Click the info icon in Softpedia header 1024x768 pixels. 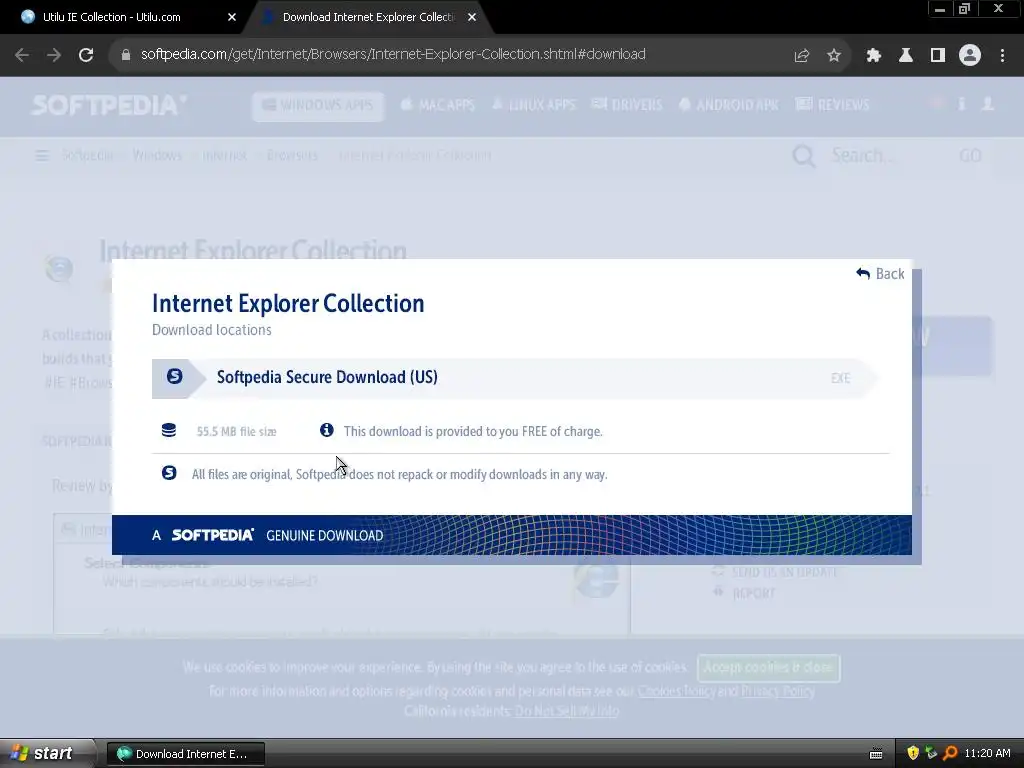click(x=961, y=104)
